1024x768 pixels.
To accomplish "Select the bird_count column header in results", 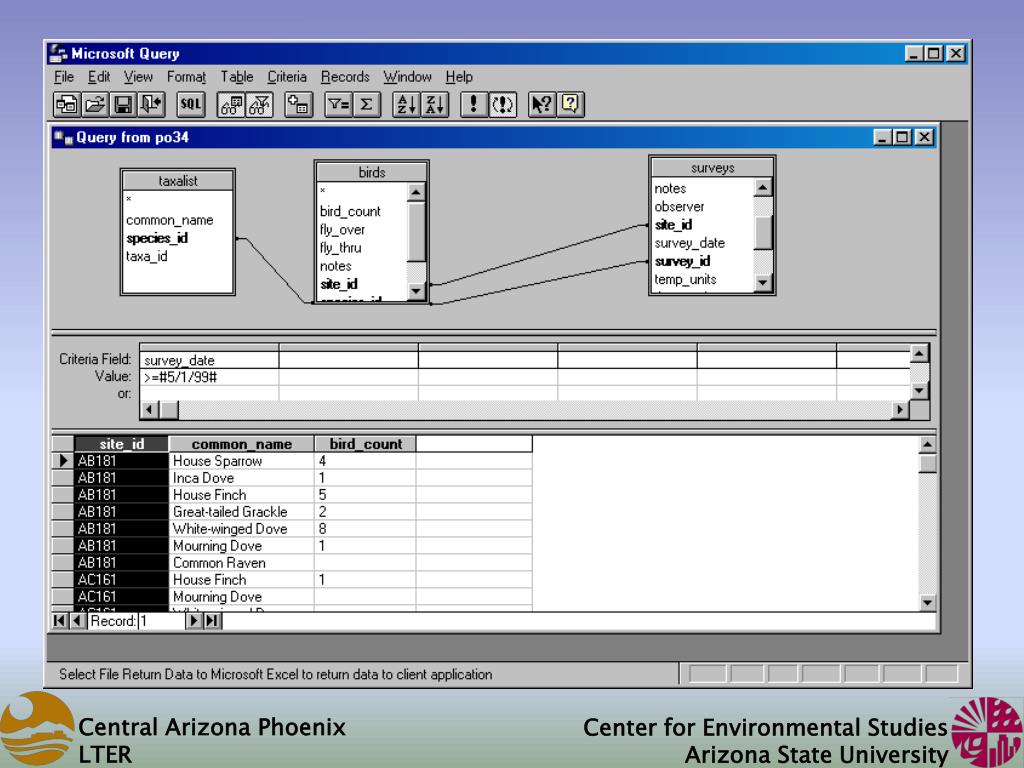I will [366, 444].
